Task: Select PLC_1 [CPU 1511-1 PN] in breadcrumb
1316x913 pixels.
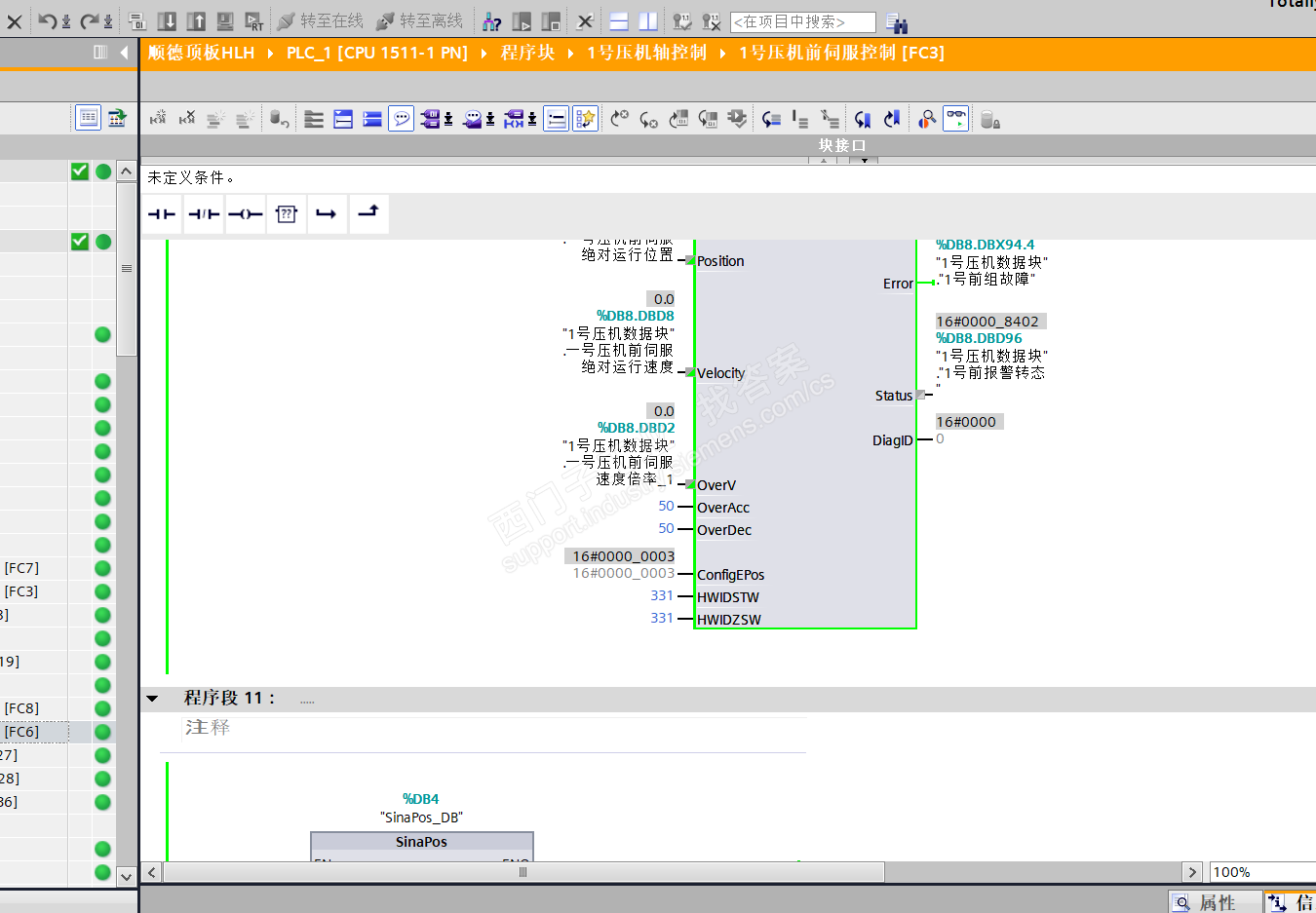Action: coord(377,53)
